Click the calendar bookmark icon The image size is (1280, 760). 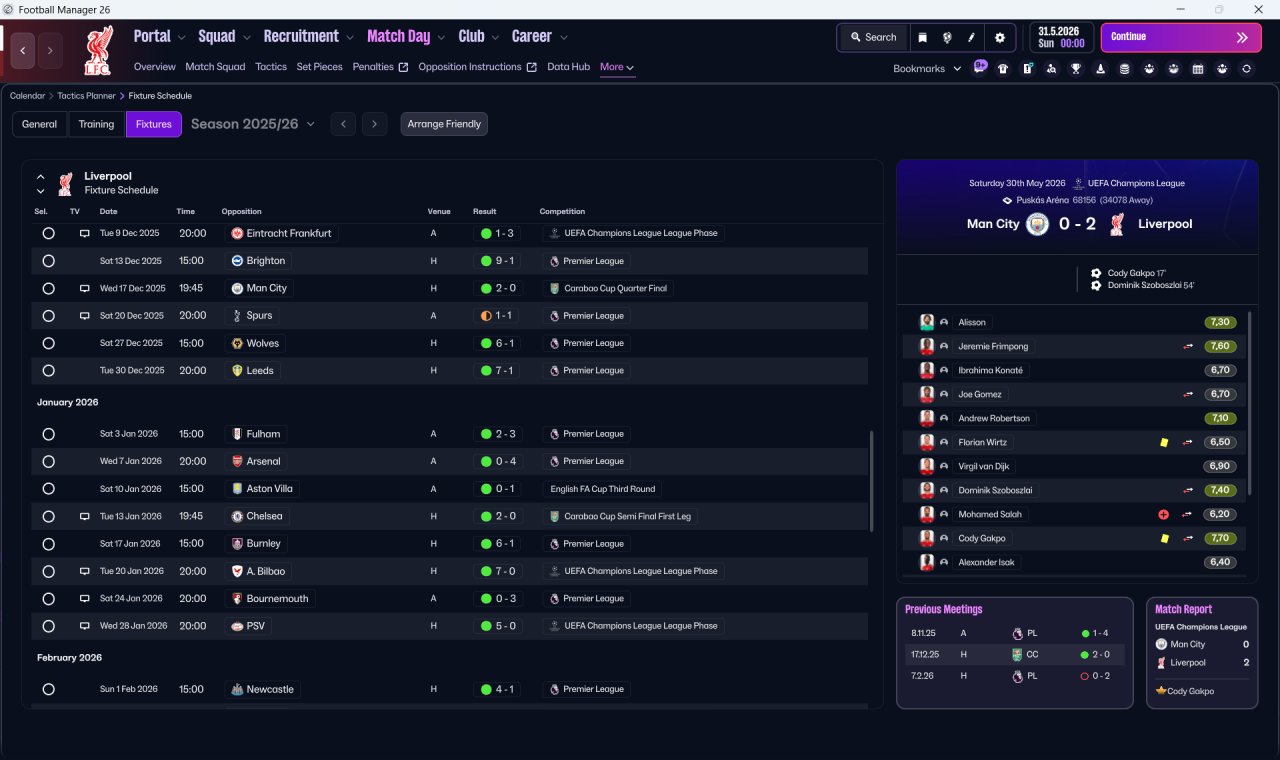pyautogui.click(x=1198, y=69)
